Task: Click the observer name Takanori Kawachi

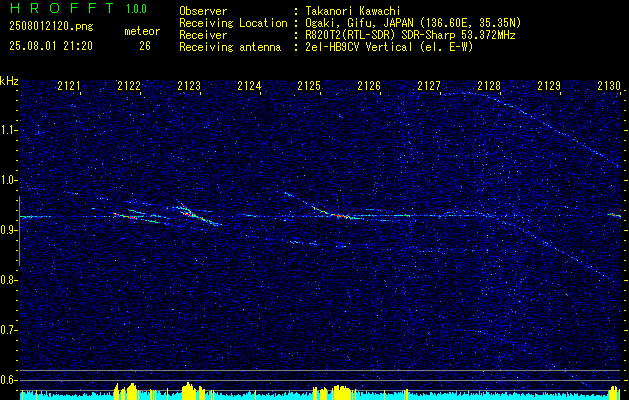Action: click(x=353, y=11)
